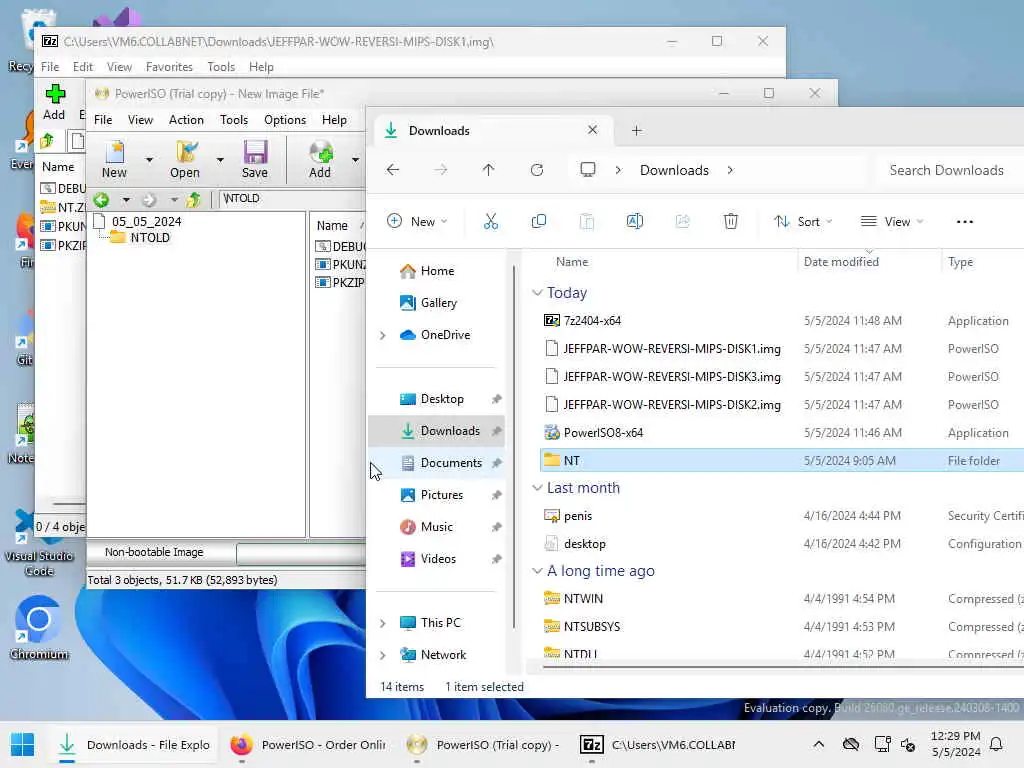Click the Rename icon in File Explorer toolbar
Viewport: 1024px width, 768px height.
click(x=634, y=221)
